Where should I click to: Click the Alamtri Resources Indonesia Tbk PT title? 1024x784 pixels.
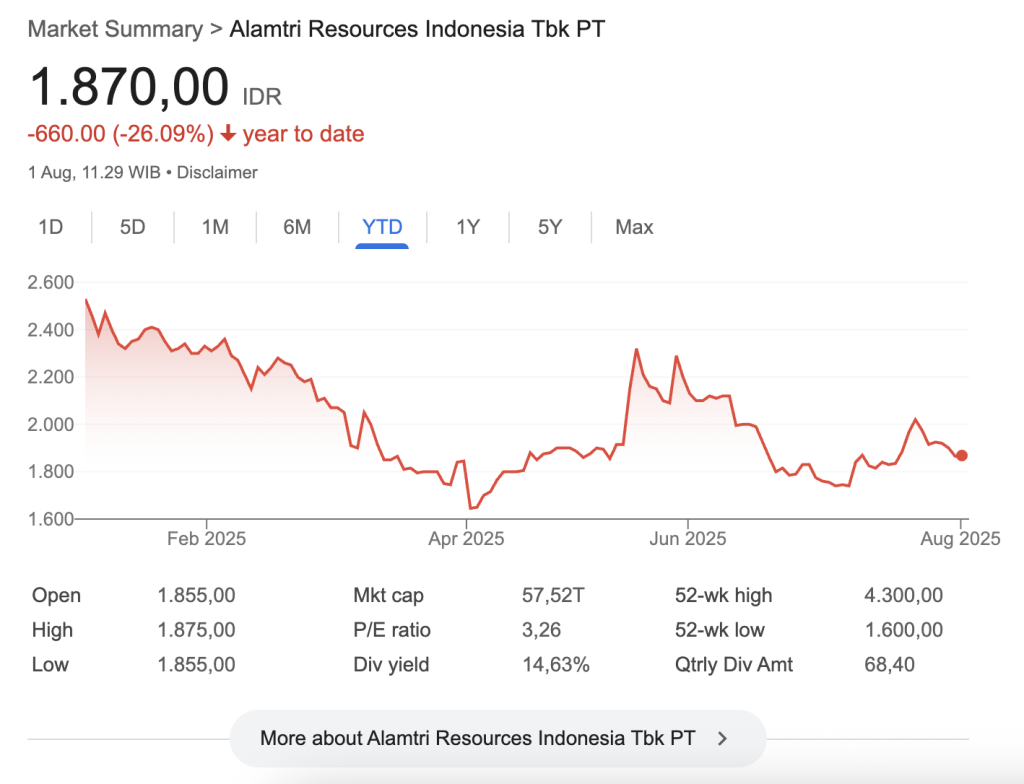point(417,29)
